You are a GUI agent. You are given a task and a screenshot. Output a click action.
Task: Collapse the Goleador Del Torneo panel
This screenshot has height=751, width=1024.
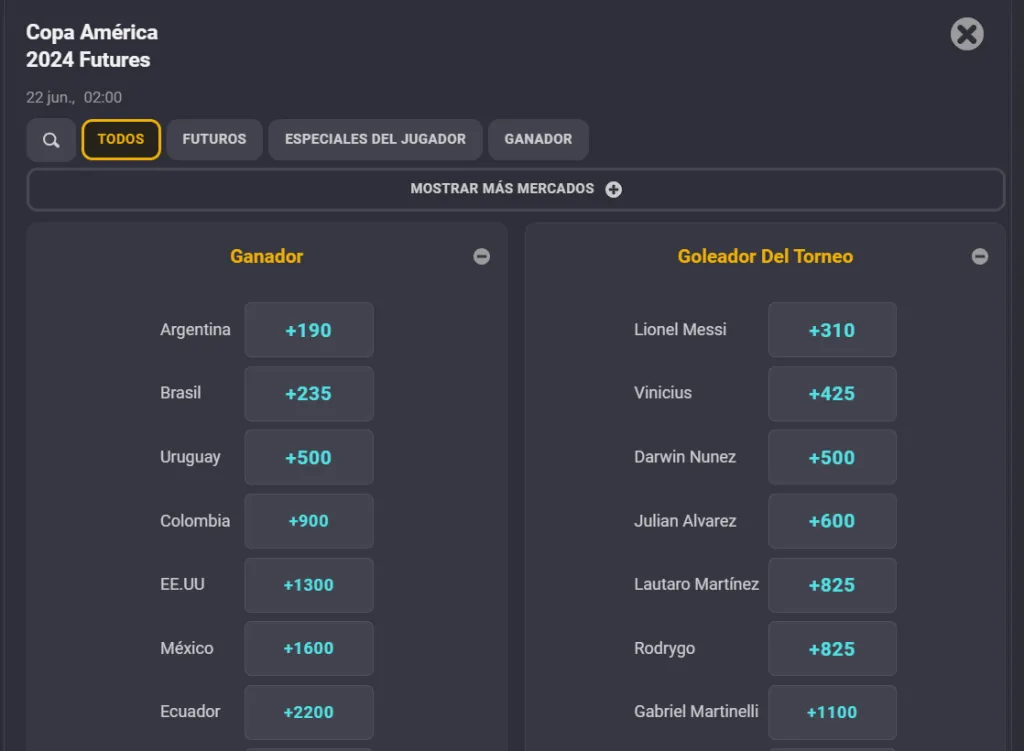click(979, 256)
